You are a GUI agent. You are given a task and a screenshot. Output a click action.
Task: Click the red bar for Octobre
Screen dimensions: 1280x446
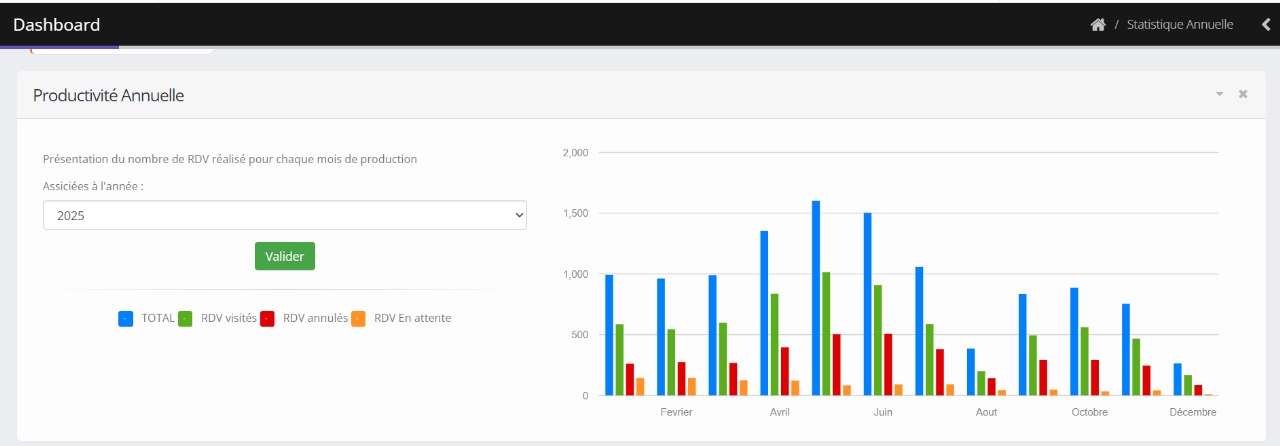tap(1095, 378)
